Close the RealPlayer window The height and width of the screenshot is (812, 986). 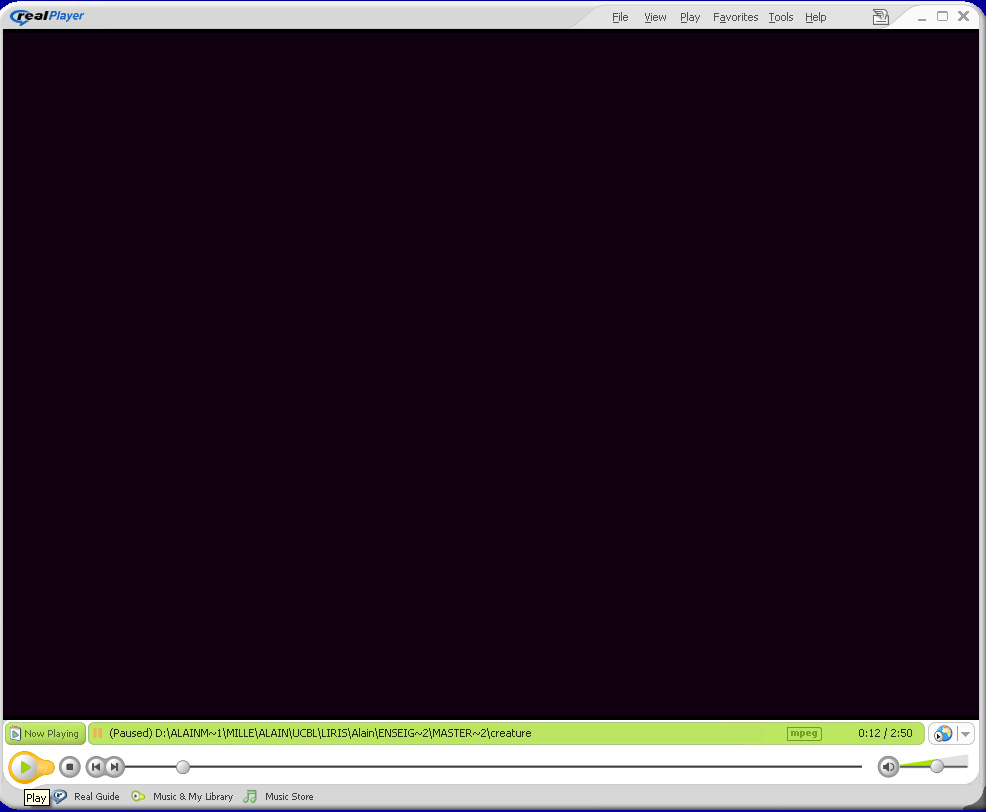click(x=963, y=16)
